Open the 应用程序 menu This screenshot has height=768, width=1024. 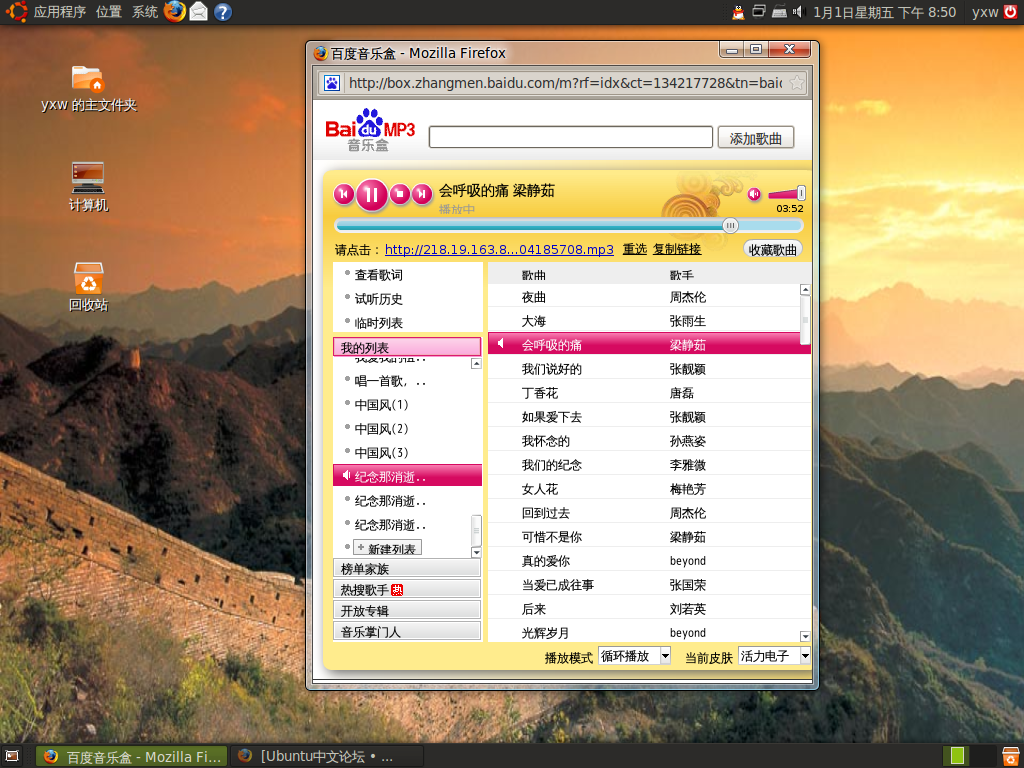point(59,12)
